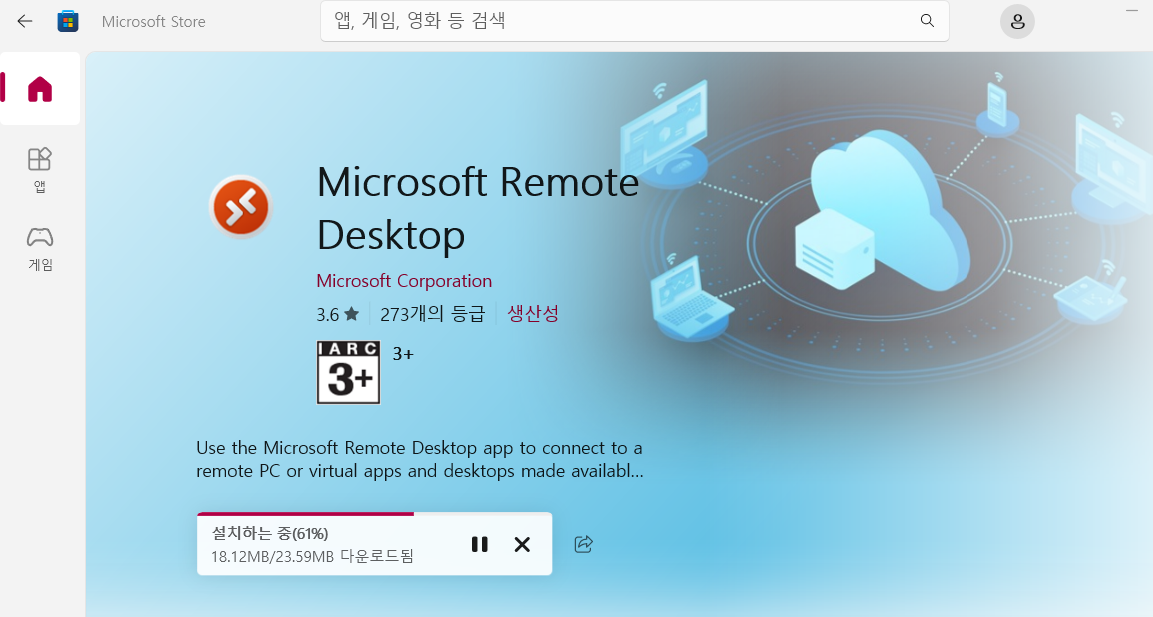1153x617 pixels.
Task: Click the search box for apps and games
Action: tap(635, 21)
